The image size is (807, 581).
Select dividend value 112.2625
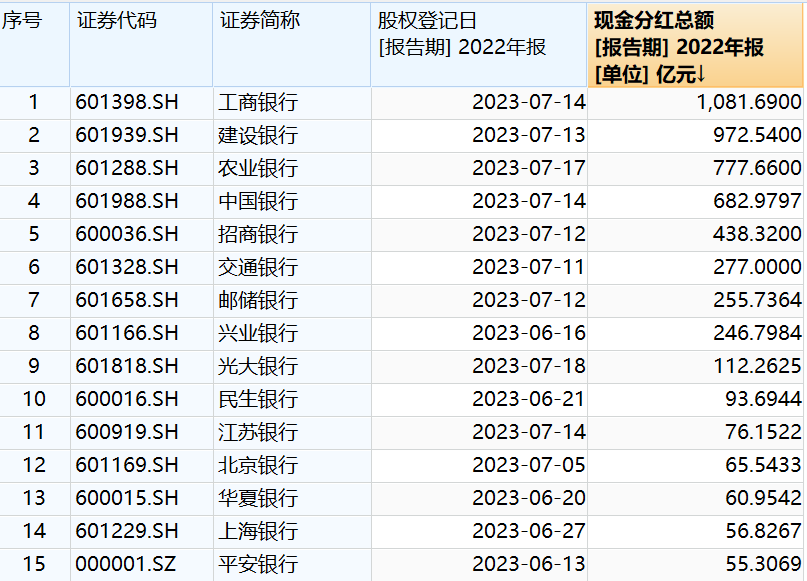tap(757, 366)
